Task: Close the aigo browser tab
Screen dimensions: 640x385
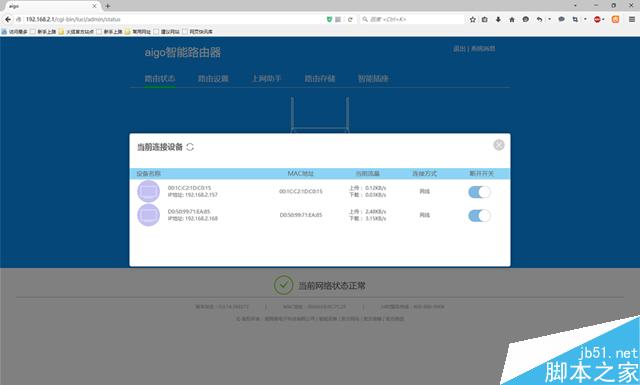Action: click(94, 6)
